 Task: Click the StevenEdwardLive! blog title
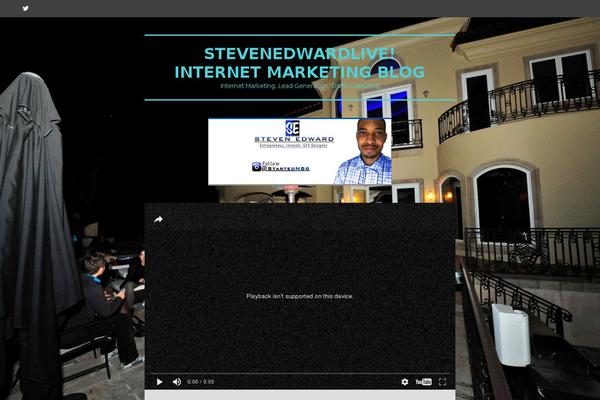299,62
